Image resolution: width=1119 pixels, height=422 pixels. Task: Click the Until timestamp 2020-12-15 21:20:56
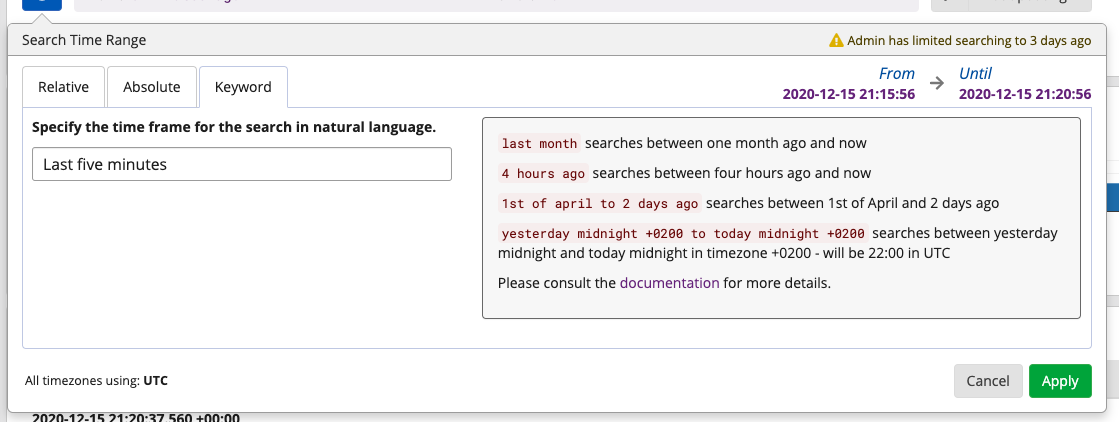tap(1025, 95)
